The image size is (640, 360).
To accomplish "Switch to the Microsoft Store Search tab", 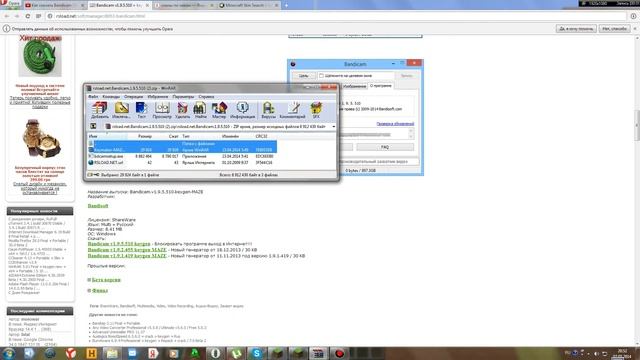I will click(x=249, y=5).
